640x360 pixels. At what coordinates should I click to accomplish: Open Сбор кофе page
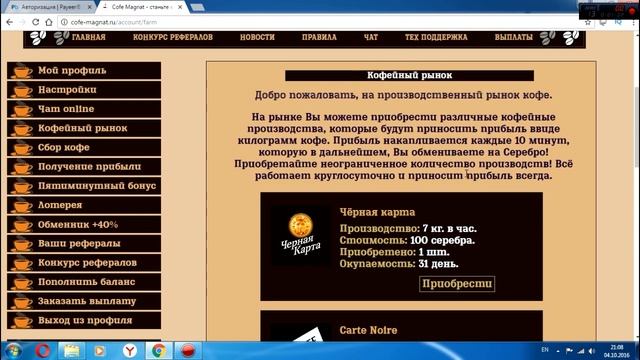coord(84,147)
